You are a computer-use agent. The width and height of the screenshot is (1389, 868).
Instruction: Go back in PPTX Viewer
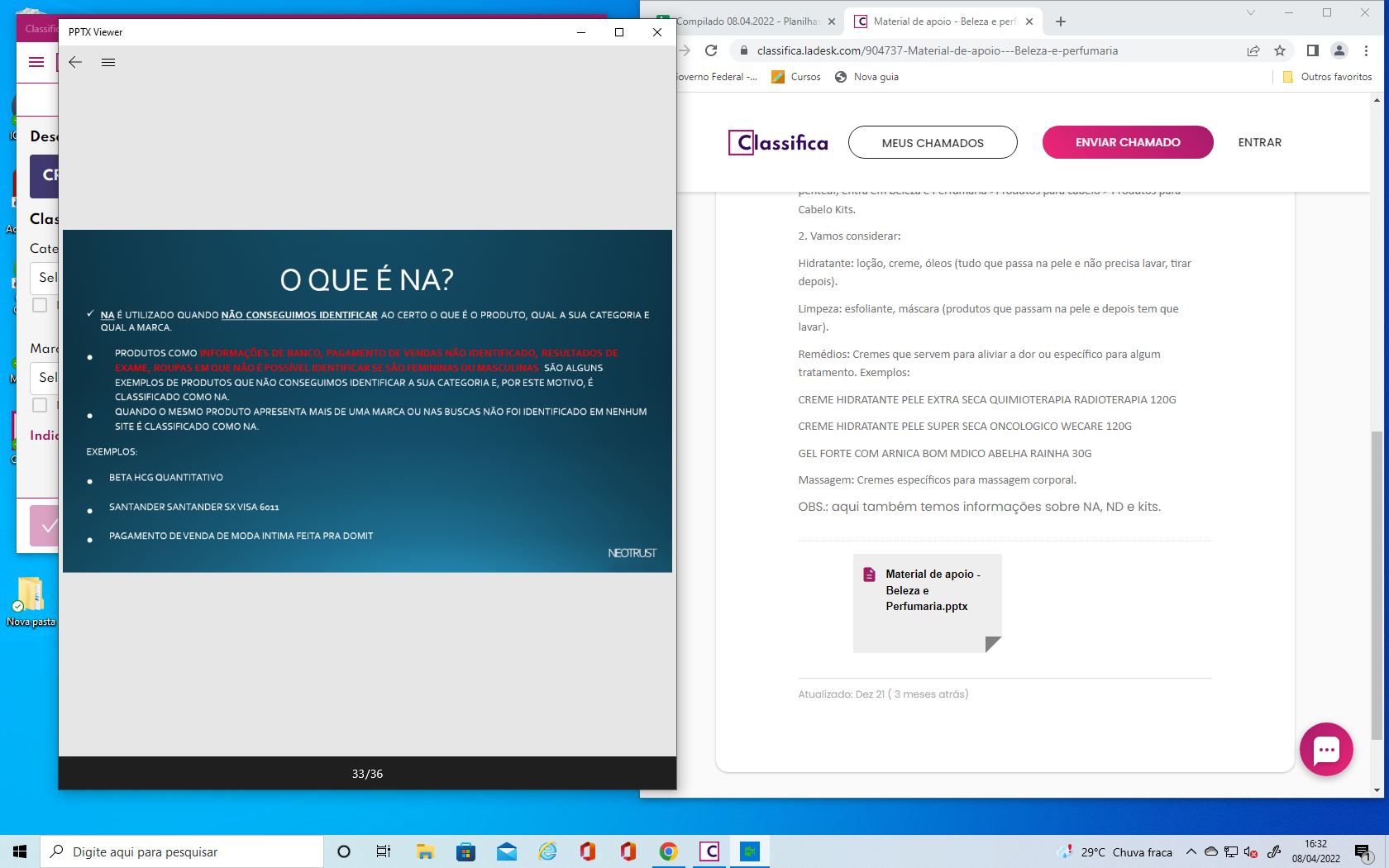[x=75, y=62]
